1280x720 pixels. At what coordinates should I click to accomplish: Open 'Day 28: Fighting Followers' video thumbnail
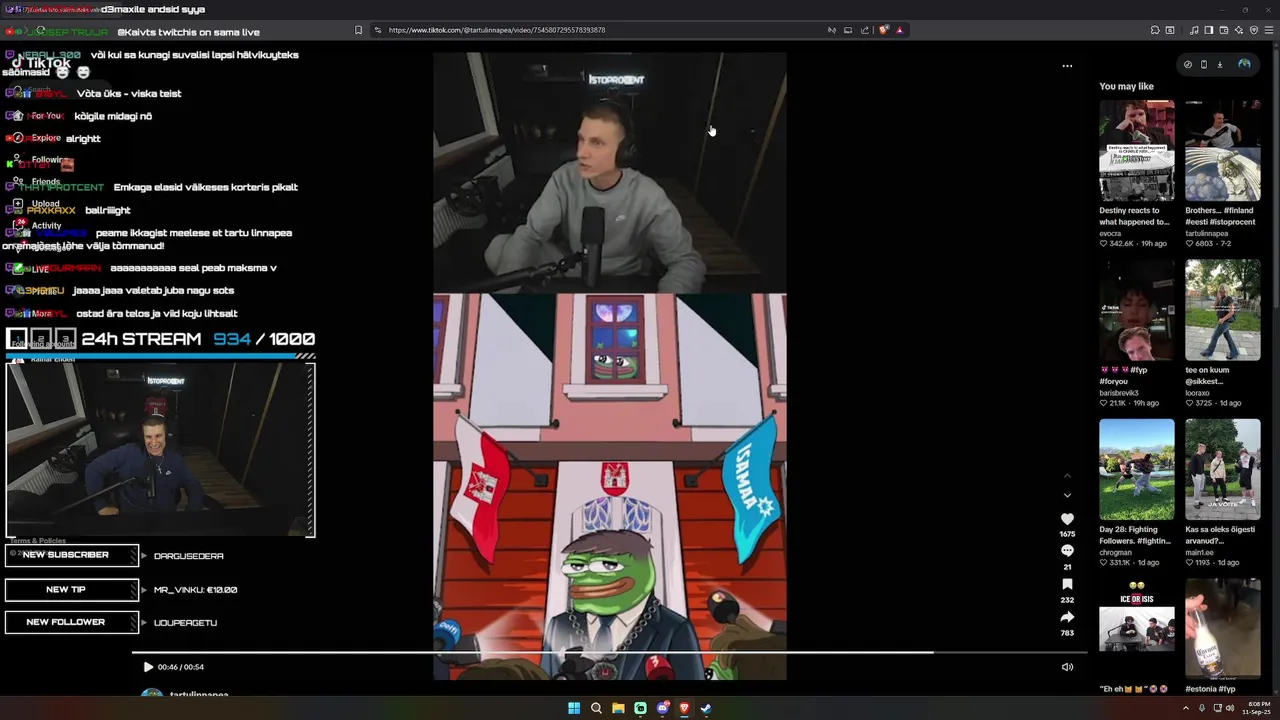point(1137,469)
